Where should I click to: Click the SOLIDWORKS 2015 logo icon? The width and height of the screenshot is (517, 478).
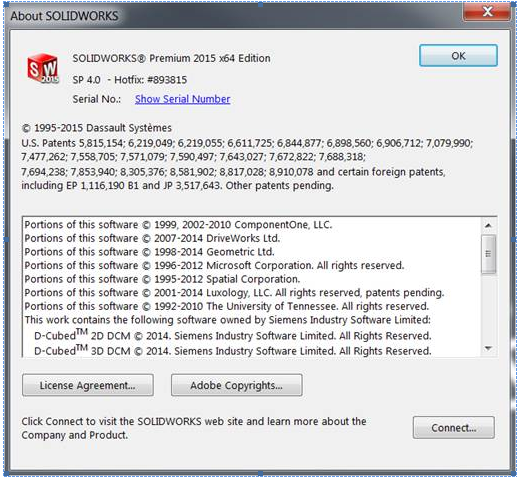pos(43,68)
